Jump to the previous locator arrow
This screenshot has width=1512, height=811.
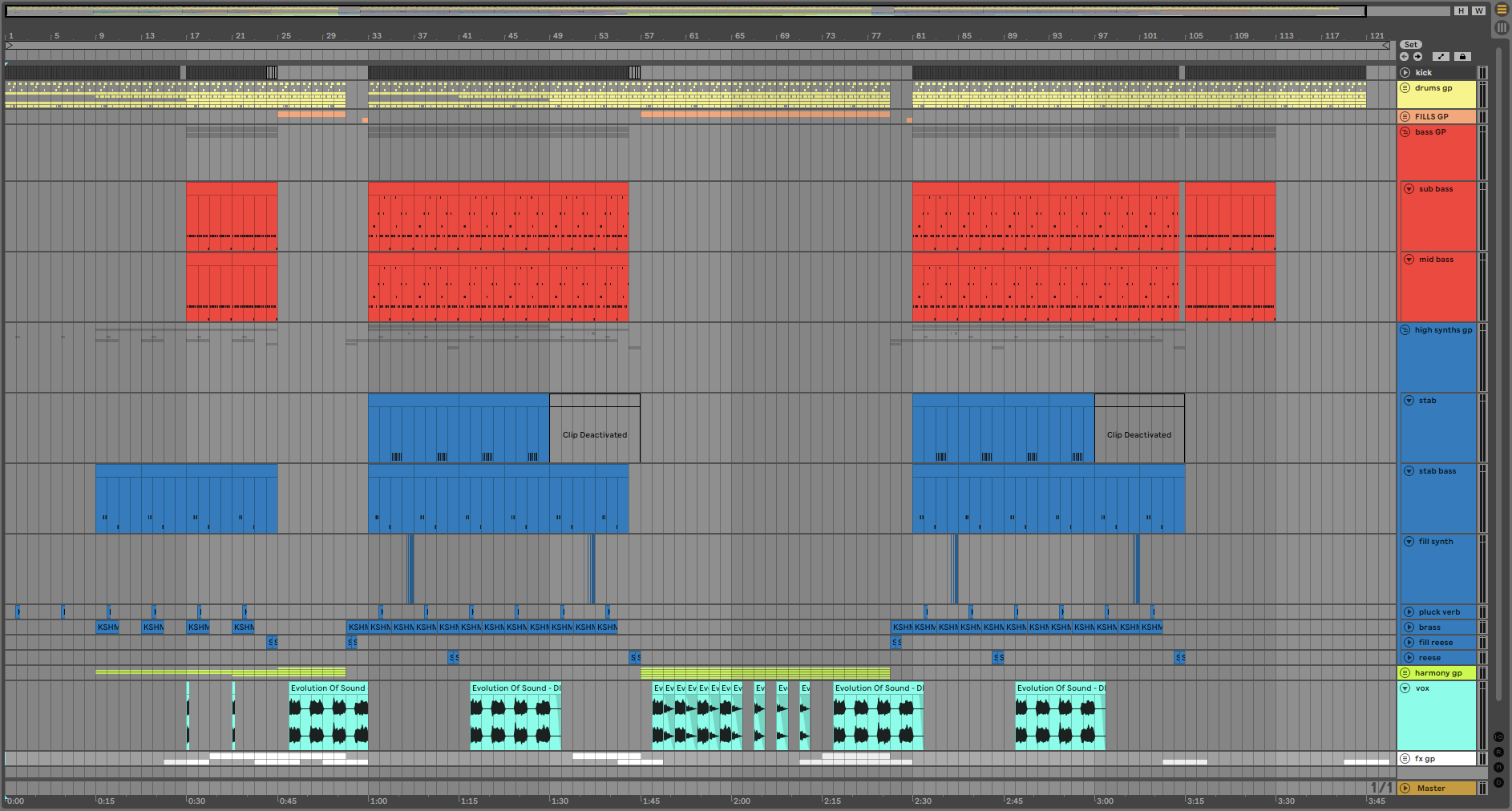click(1404, 57)
